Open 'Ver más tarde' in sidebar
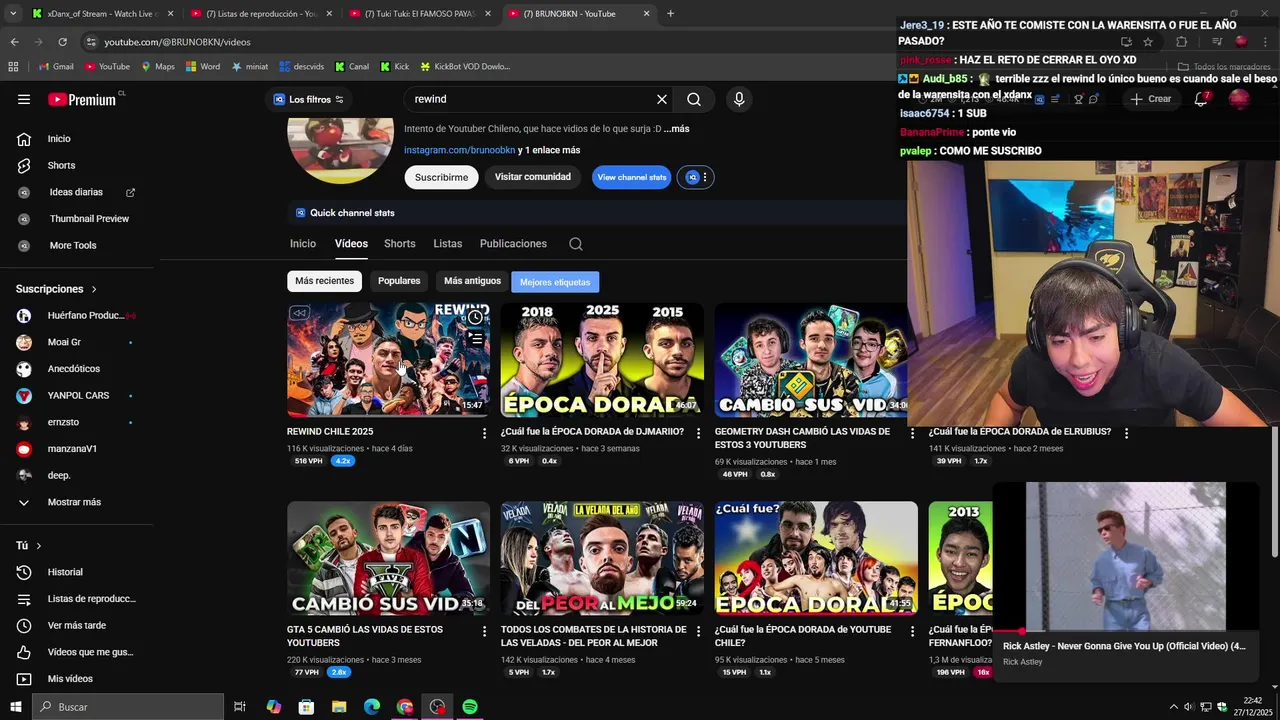1280x720 pixels. (76, 625)
